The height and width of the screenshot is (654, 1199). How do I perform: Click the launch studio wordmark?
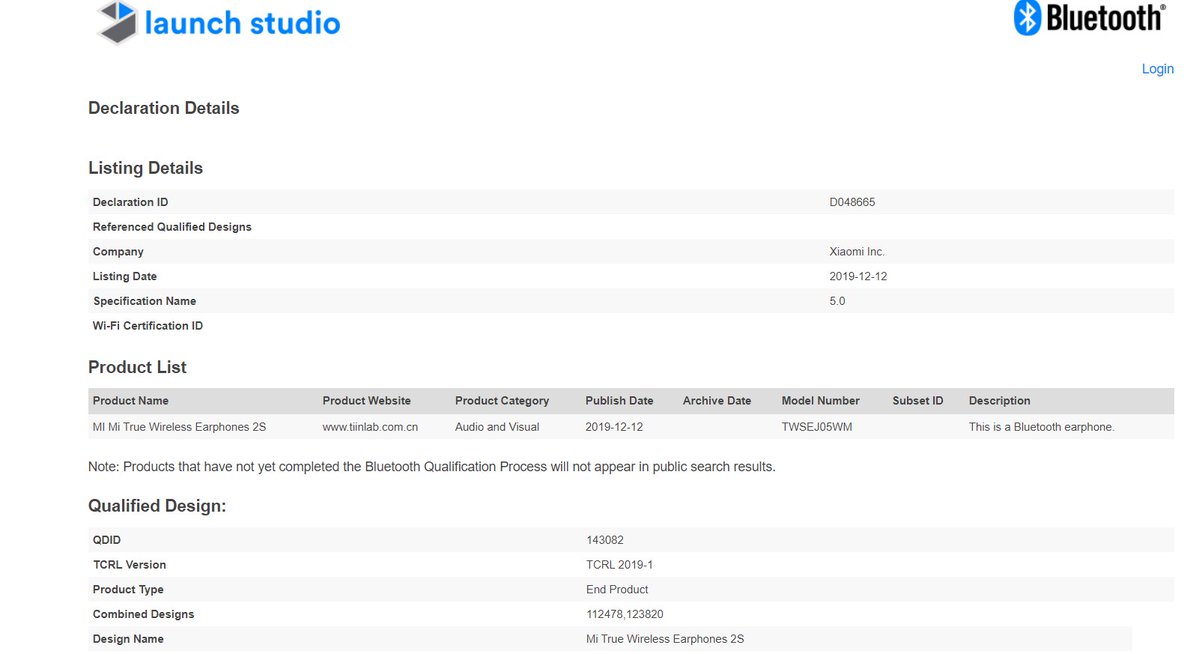242,24
